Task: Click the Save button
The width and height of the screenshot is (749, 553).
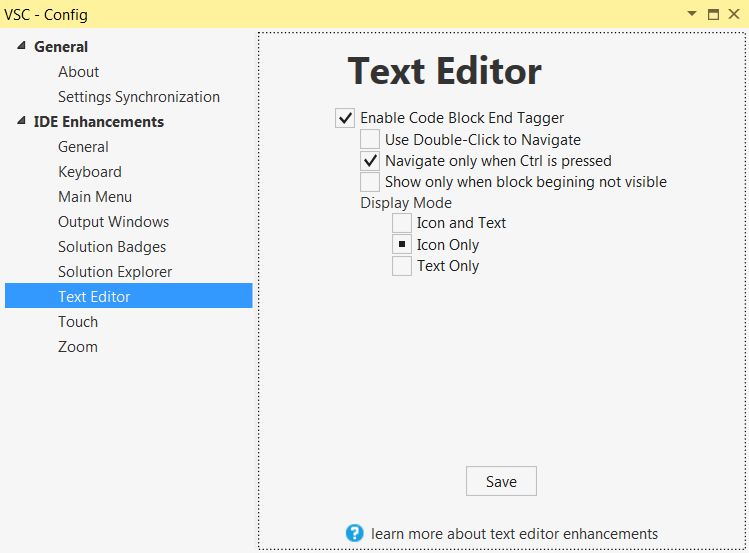Action: [501, 481]
